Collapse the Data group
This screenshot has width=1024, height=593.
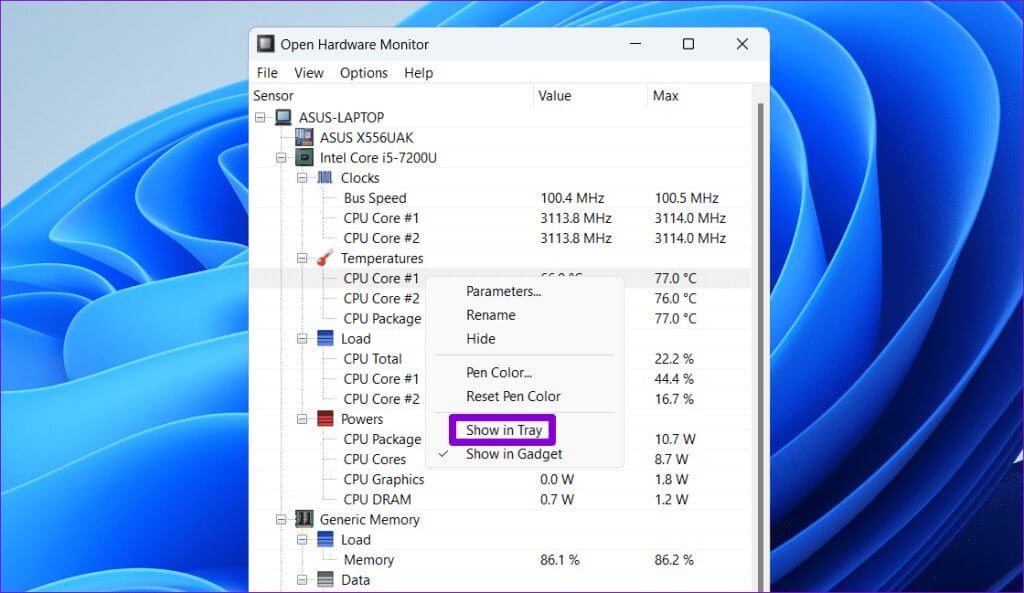click(302, 579)
